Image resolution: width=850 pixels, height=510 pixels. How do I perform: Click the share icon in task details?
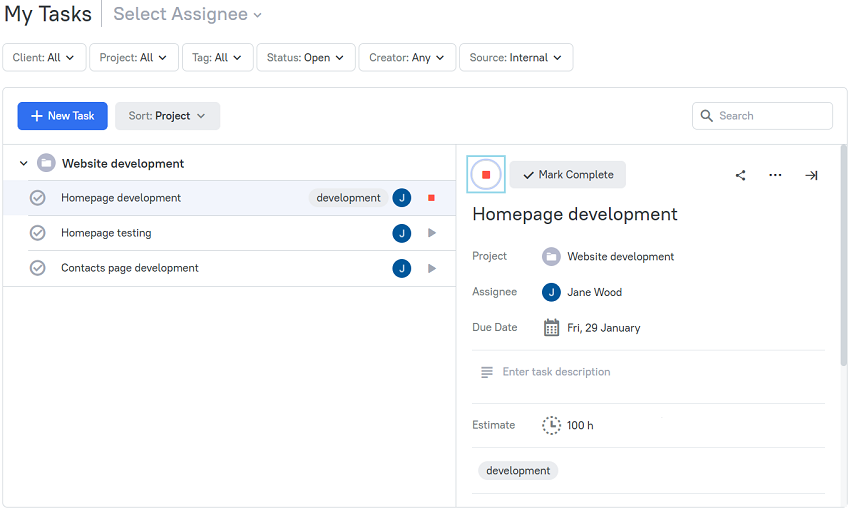point(740,175)
